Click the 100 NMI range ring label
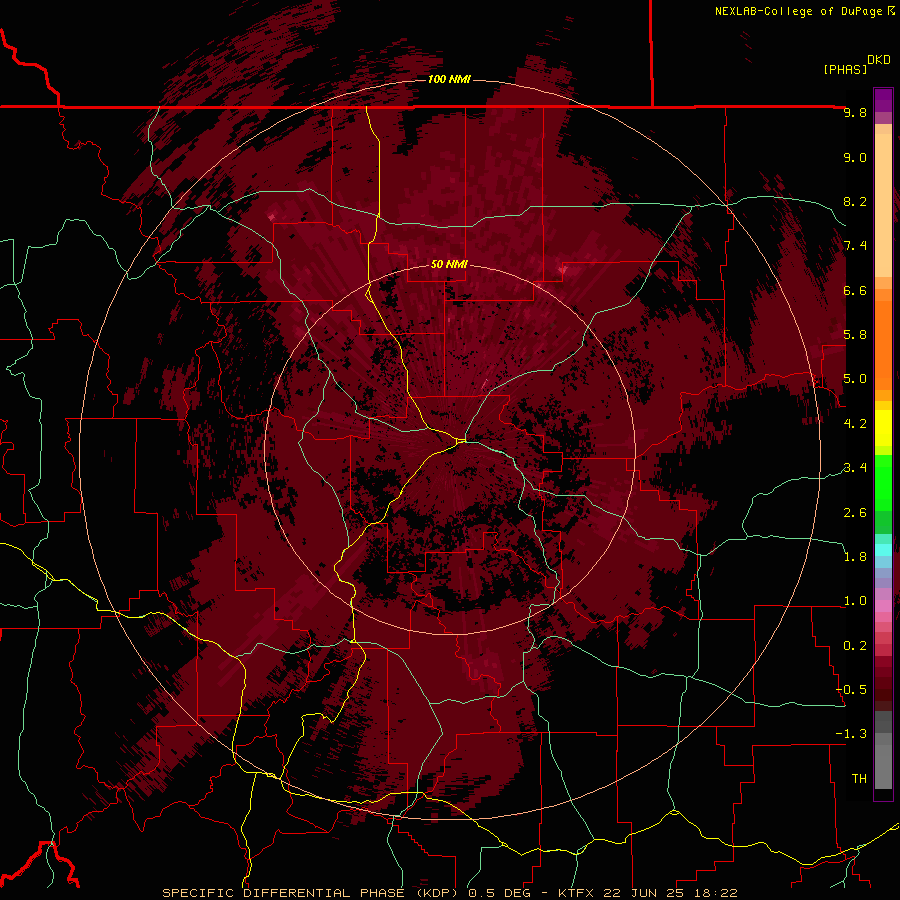900x900 pixels. (x=449, y=79)
